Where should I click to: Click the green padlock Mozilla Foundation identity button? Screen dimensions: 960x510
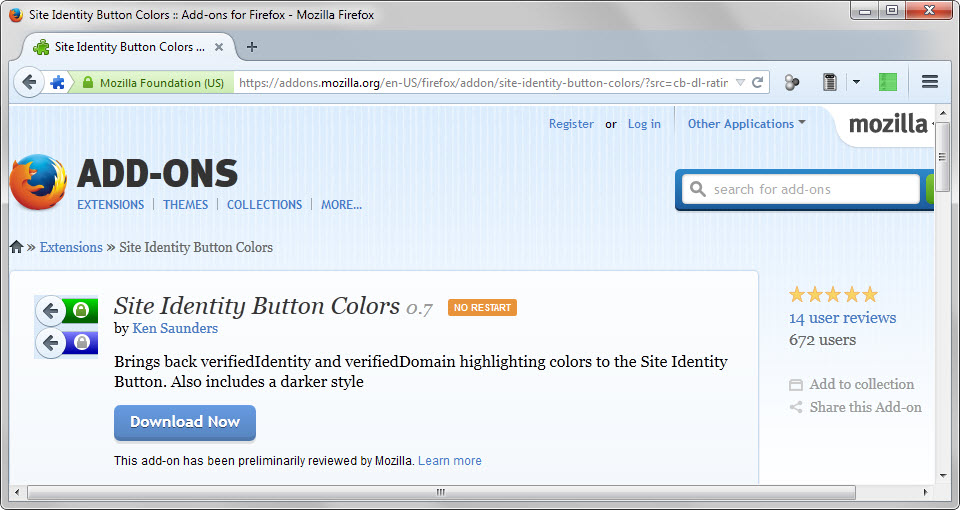pos(153,83)
